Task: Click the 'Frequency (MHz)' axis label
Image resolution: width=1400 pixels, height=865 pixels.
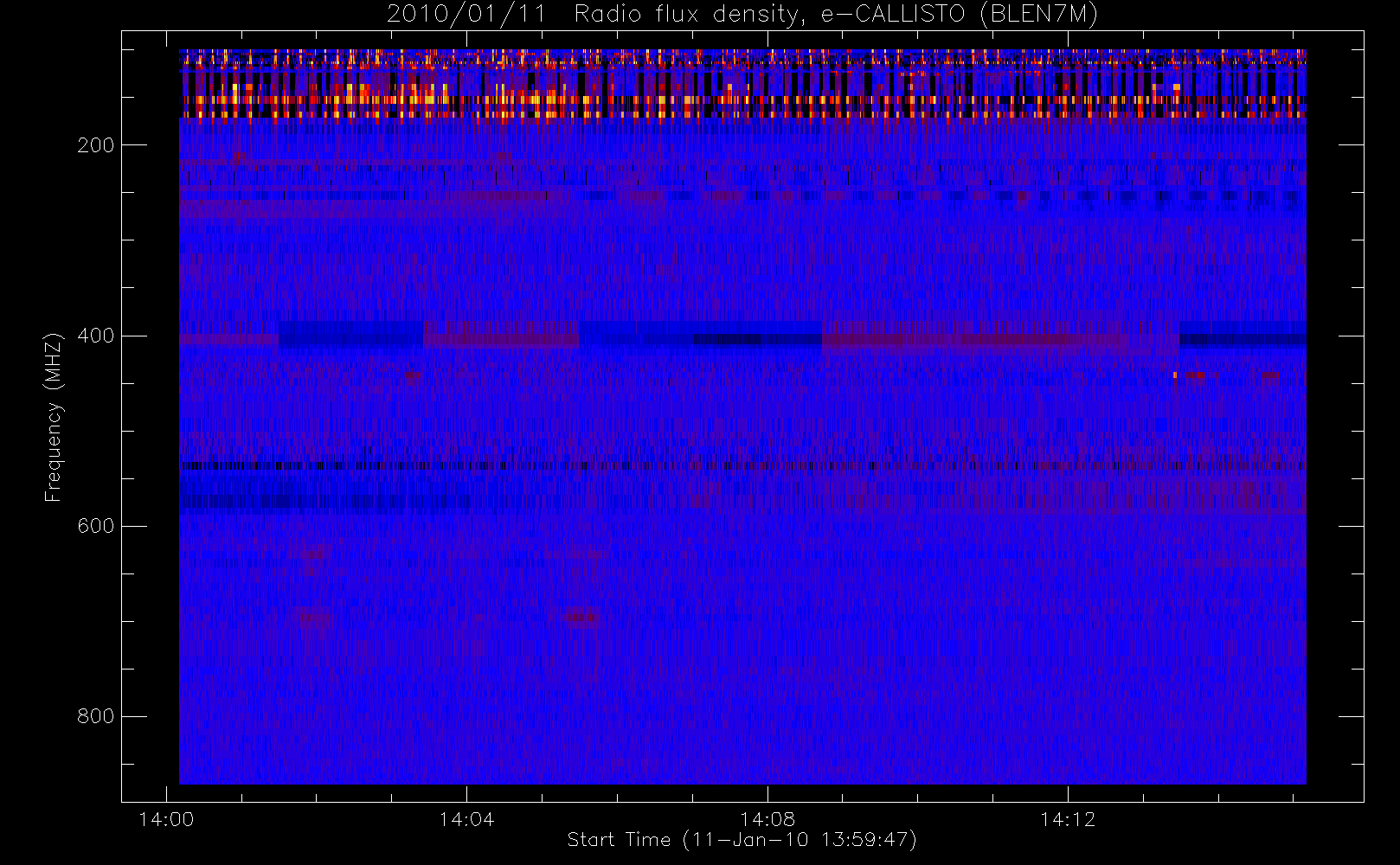Action: click(54, 417)
